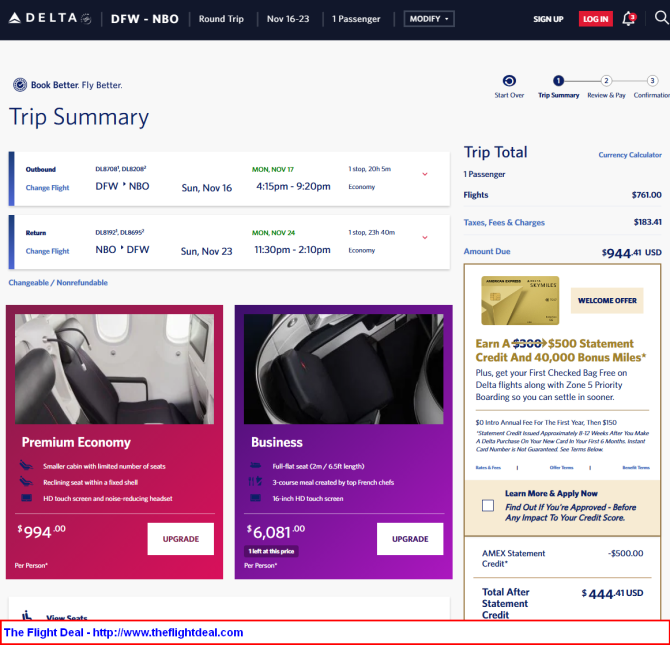Click the full-flat seat icon in Business
This screenshot has width=670, height=645.
click(256, 465)
